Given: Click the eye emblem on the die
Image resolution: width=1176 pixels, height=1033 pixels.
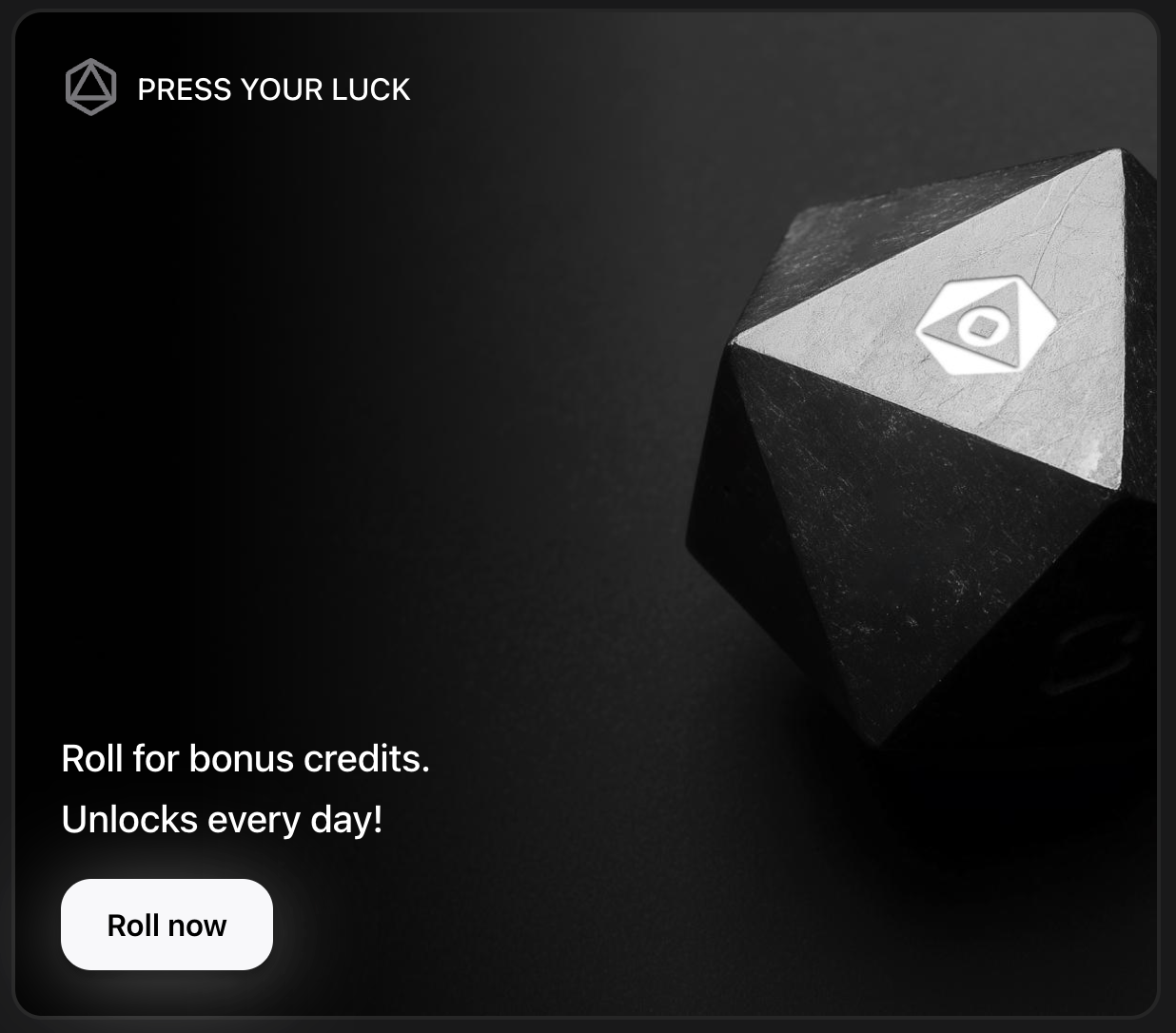Looking at the screenshot, I should point(987,326).
